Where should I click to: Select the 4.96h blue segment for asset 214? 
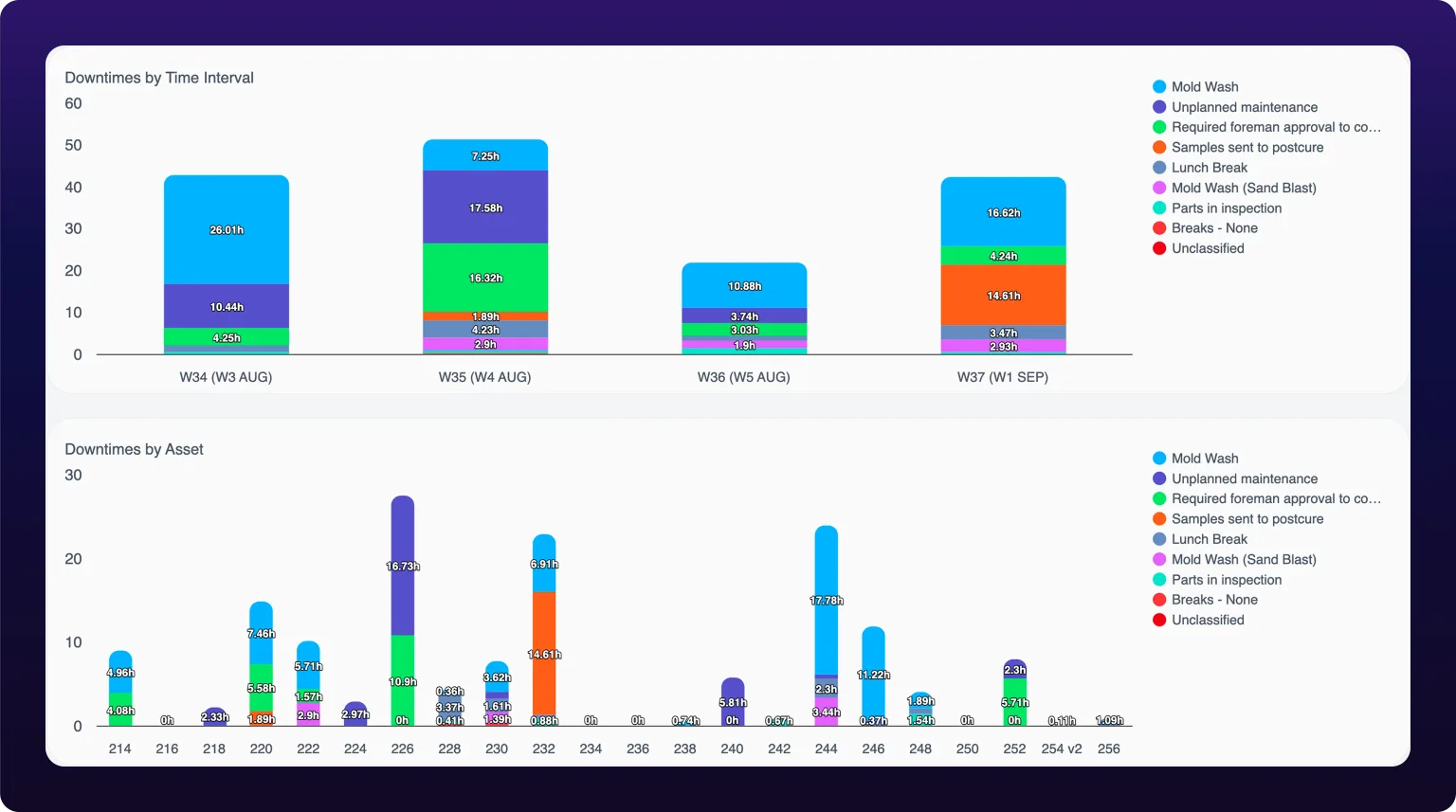[x=120, y=672]
